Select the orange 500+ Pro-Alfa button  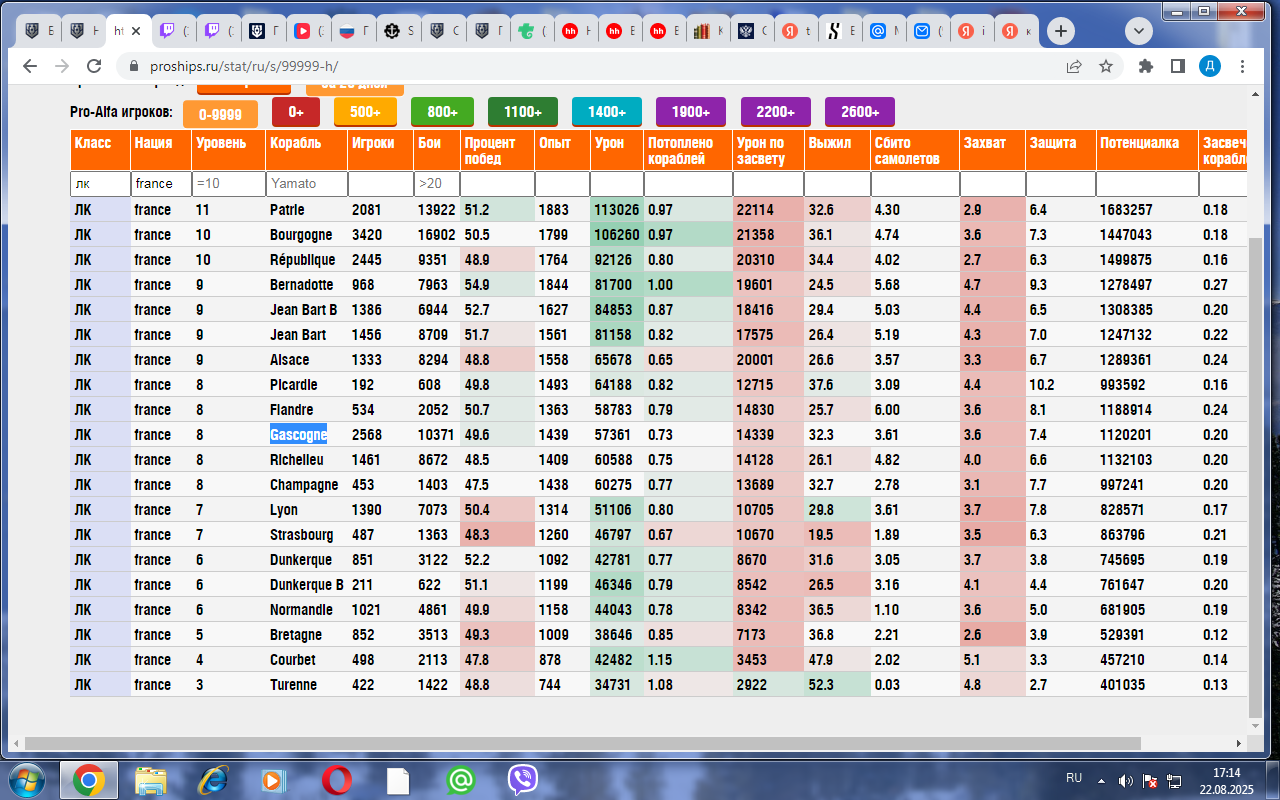(365, 112)
